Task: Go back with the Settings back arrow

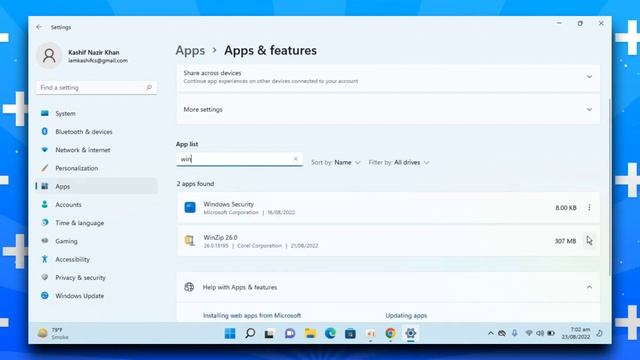Action: tap(39, 27)
